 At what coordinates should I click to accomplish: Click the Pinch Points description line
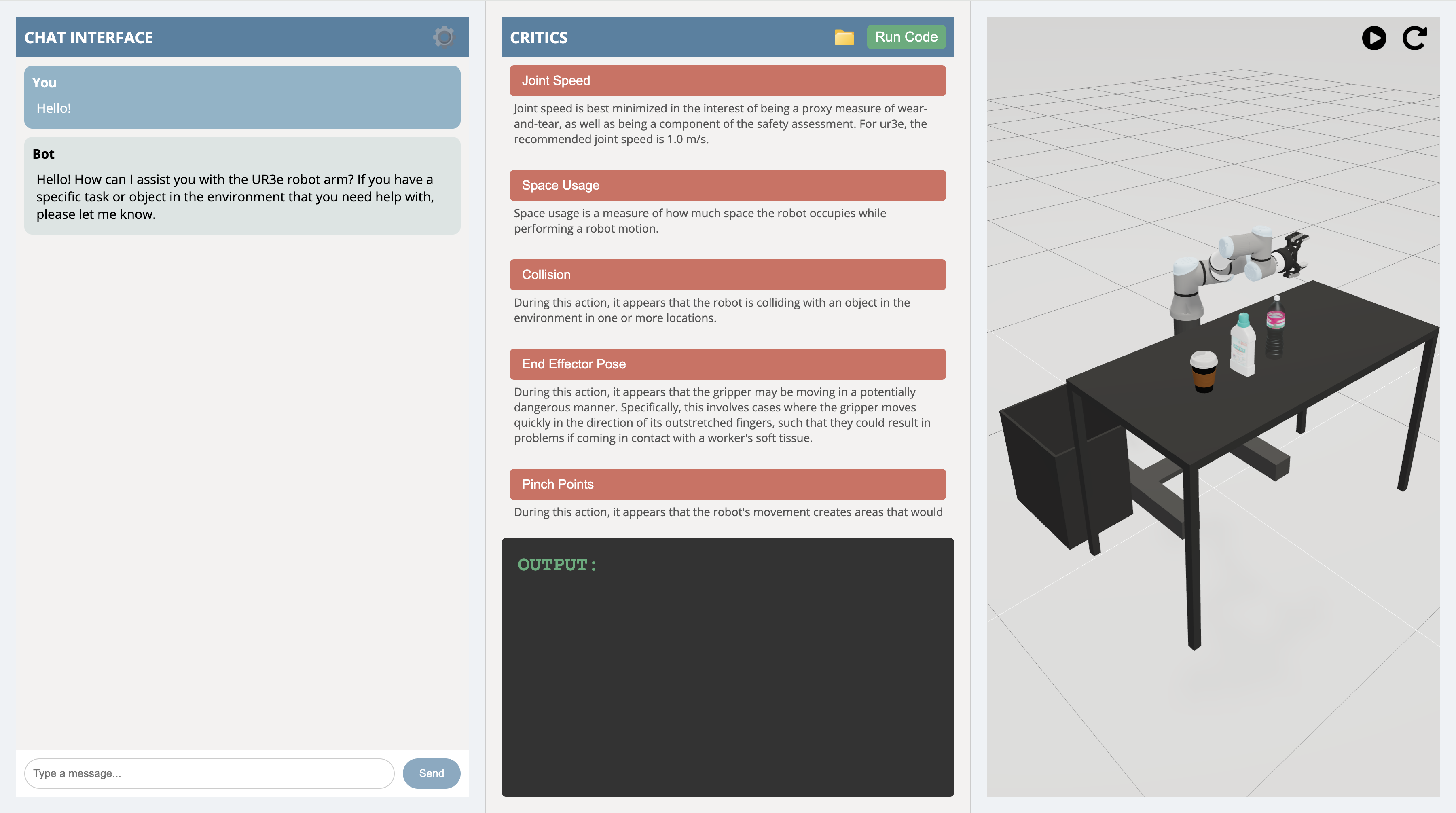[728, 512]
